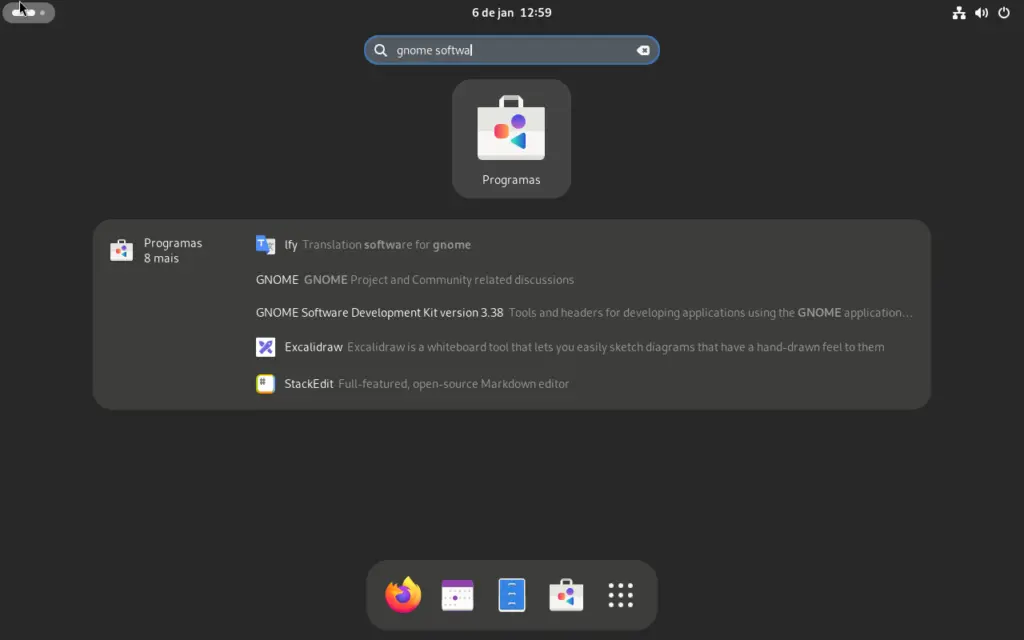Open the Excalidraw result icon
Viewport: 1024px width, 640px height.
pos(265,347)
